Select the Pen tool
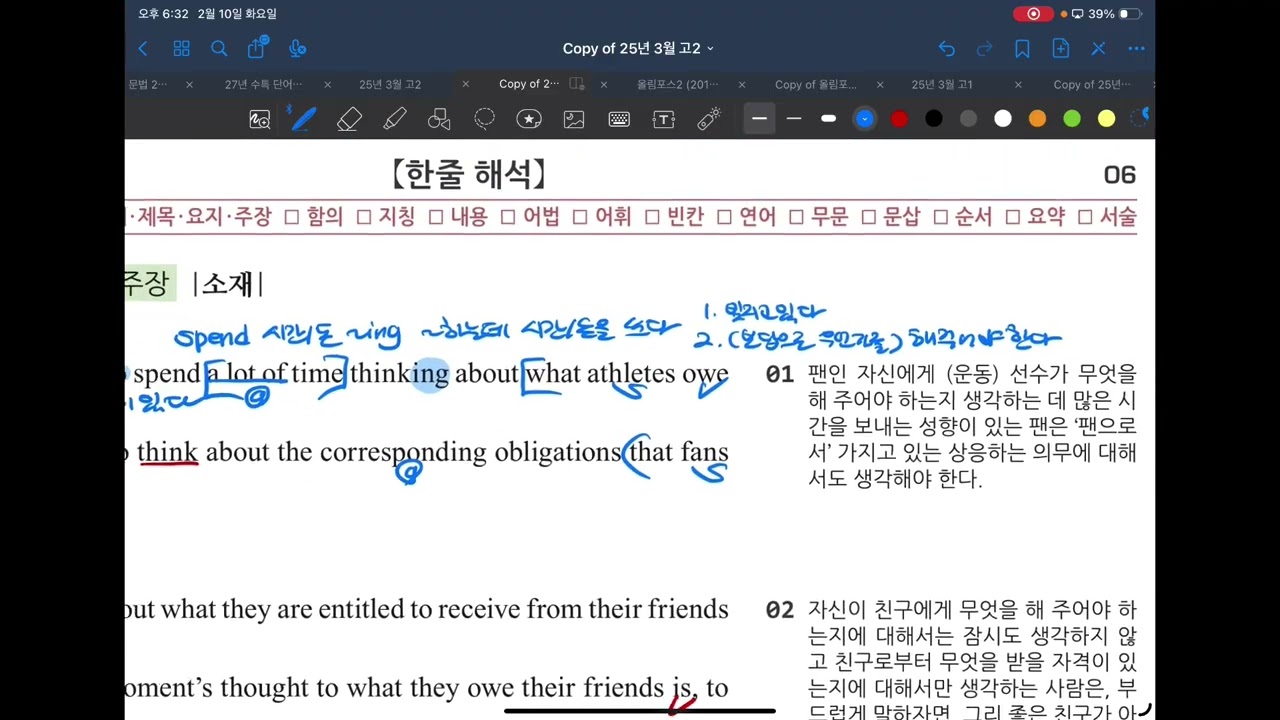 click(303, 120)
